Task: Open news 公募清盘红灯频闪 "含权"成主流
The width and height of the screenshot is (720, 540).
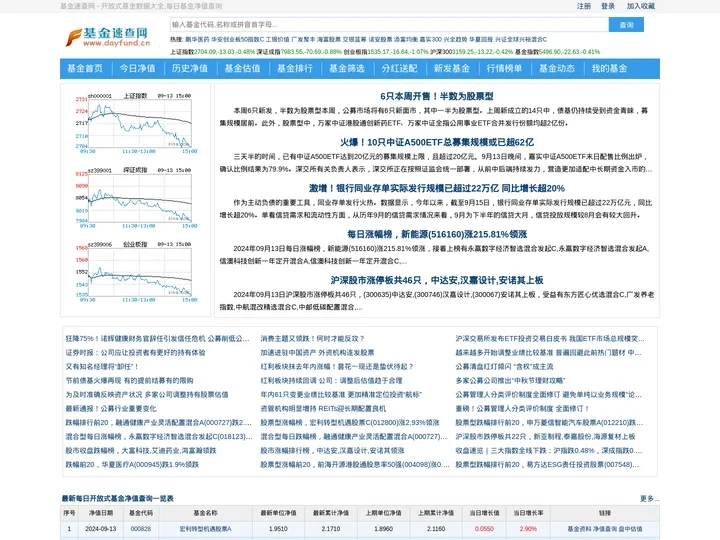Action: pos(504,366)
